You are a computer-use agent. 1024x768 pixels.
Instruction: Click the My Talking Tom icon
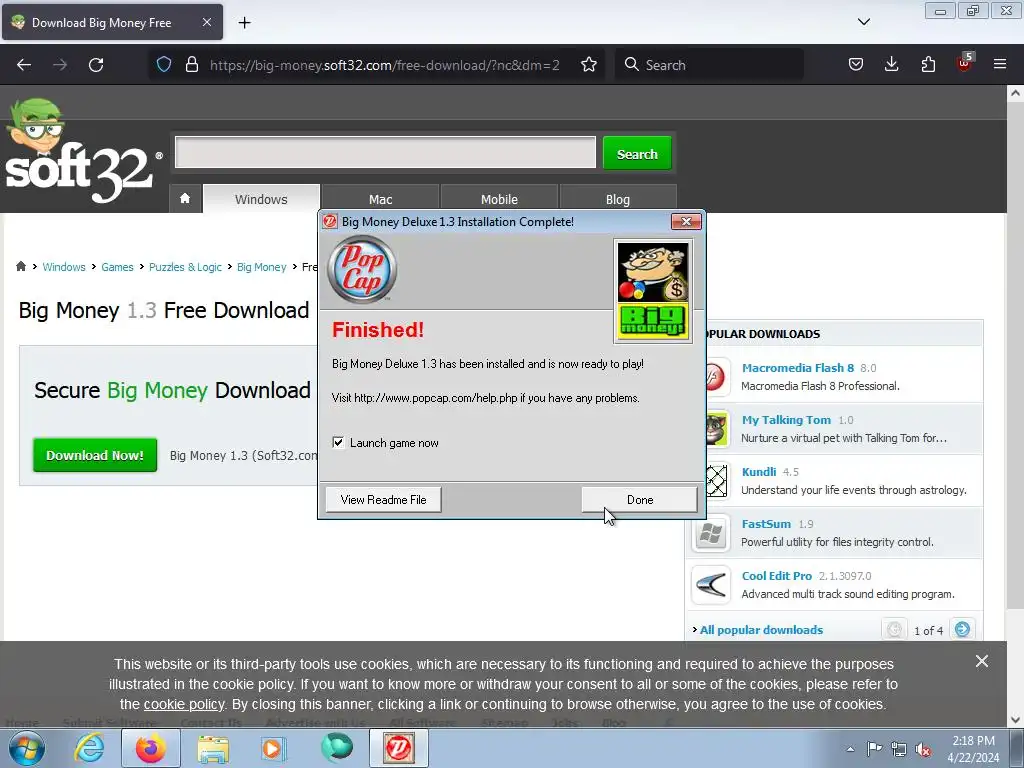click(x=716, y=429)
